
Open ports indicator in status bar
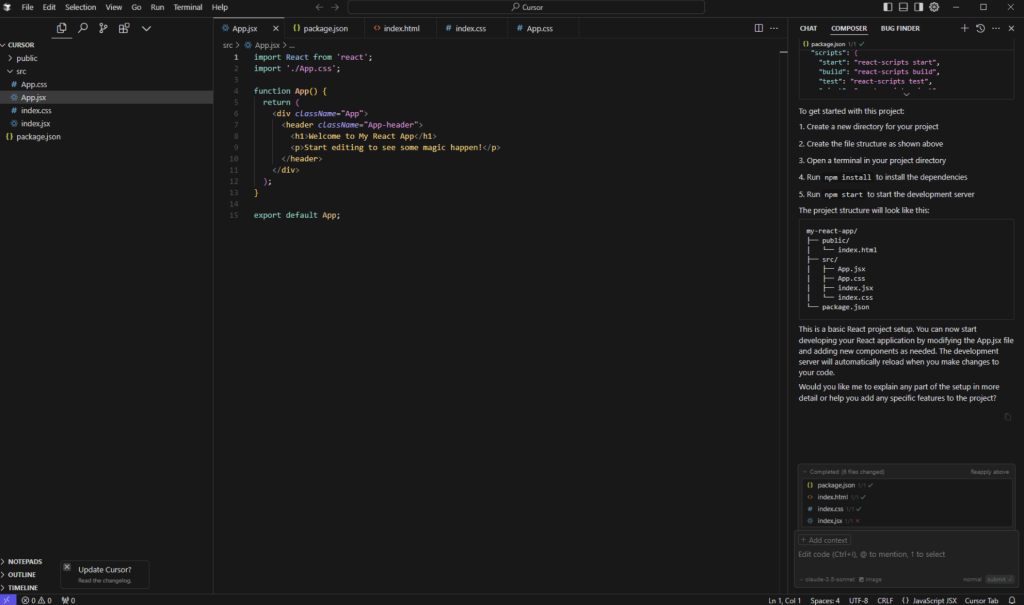(69, 600)
